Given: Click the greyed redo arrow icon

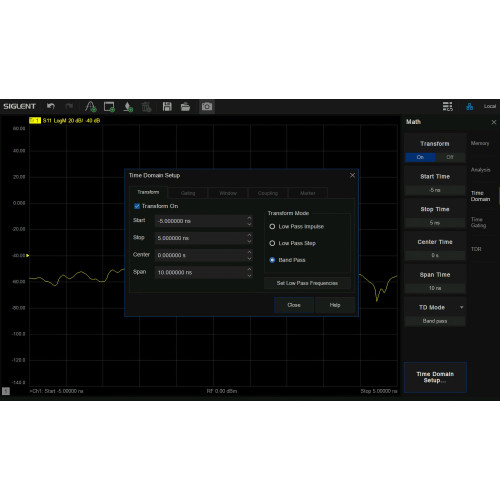Looking at the screenshot, I should [69, 106].
